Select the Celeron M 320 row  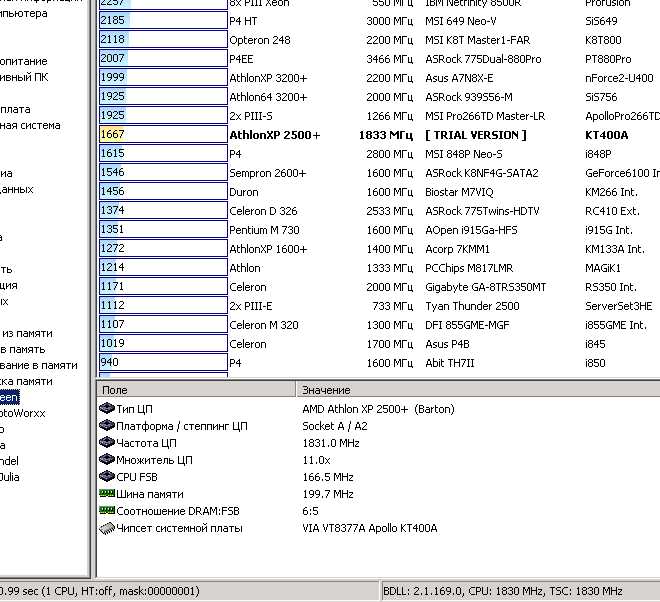(380, 325)
